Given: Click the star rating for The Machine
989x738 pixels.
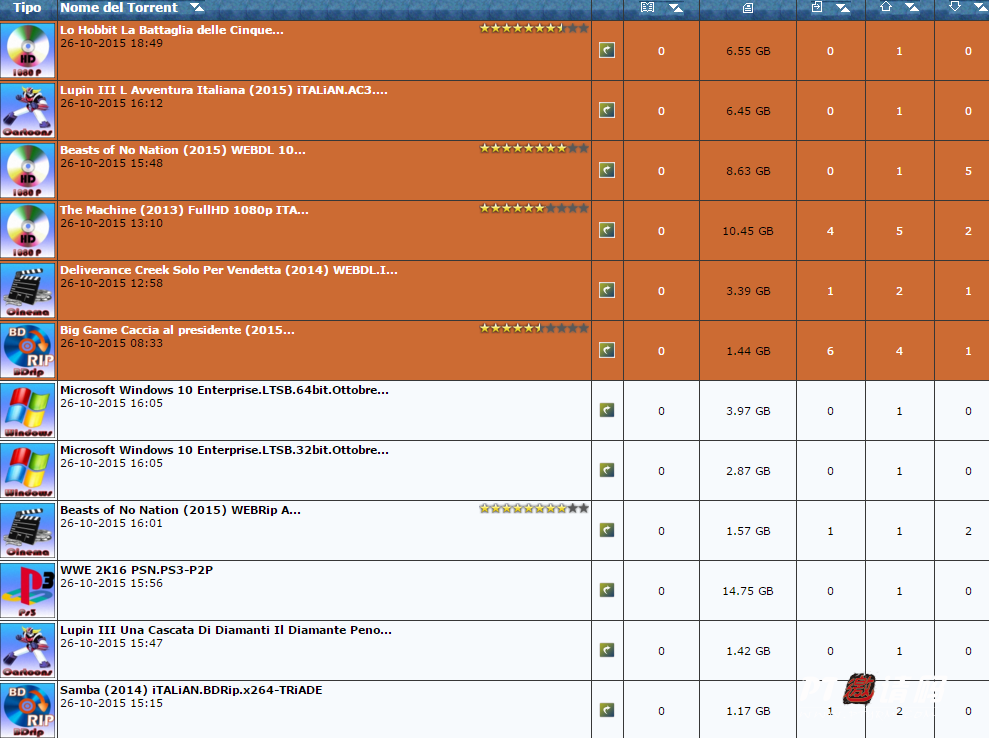Looking at the screenshot, I should click(534, 208).
